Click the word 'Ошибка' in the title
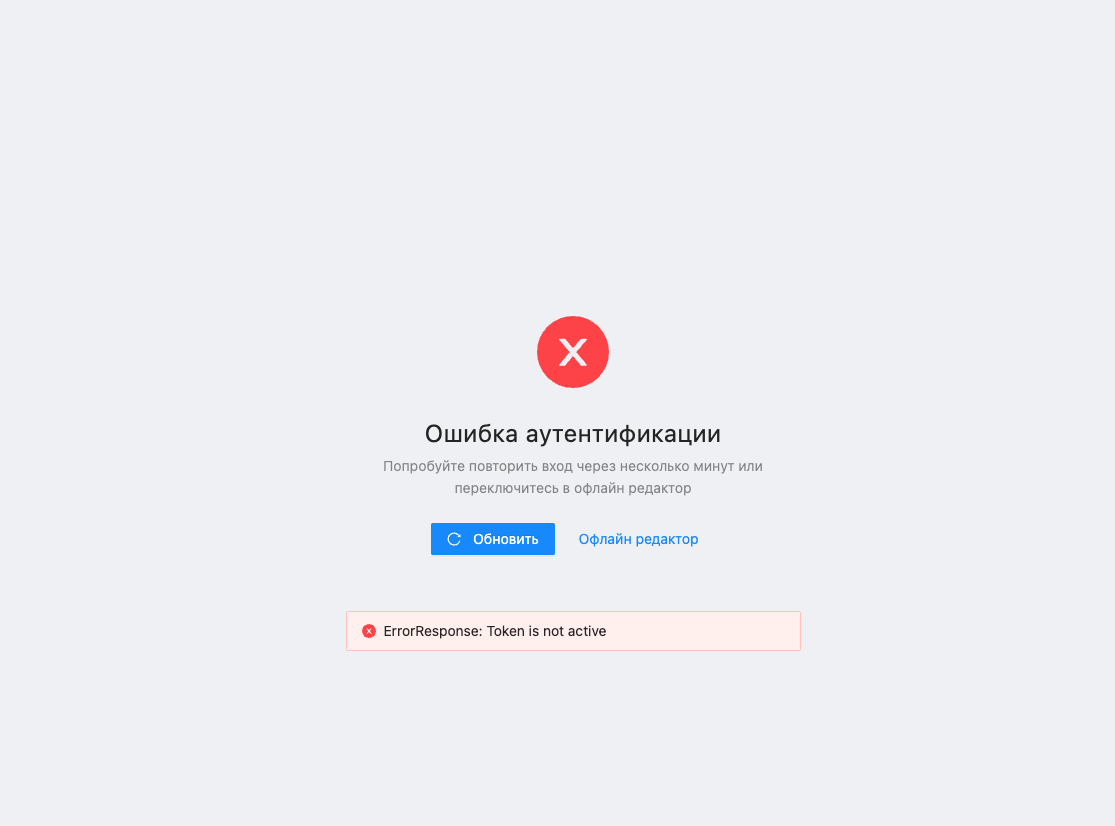This screenshot has height=826, width=1115. [x=471, y=434]
